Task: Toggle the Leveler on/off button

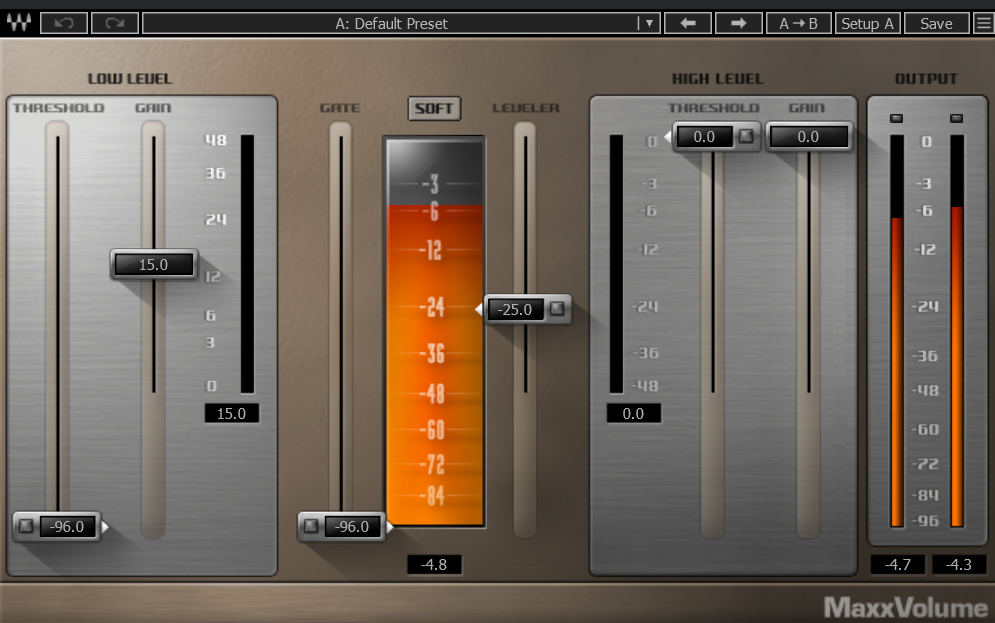Action: pyautogui.click(x=557, y=309)
